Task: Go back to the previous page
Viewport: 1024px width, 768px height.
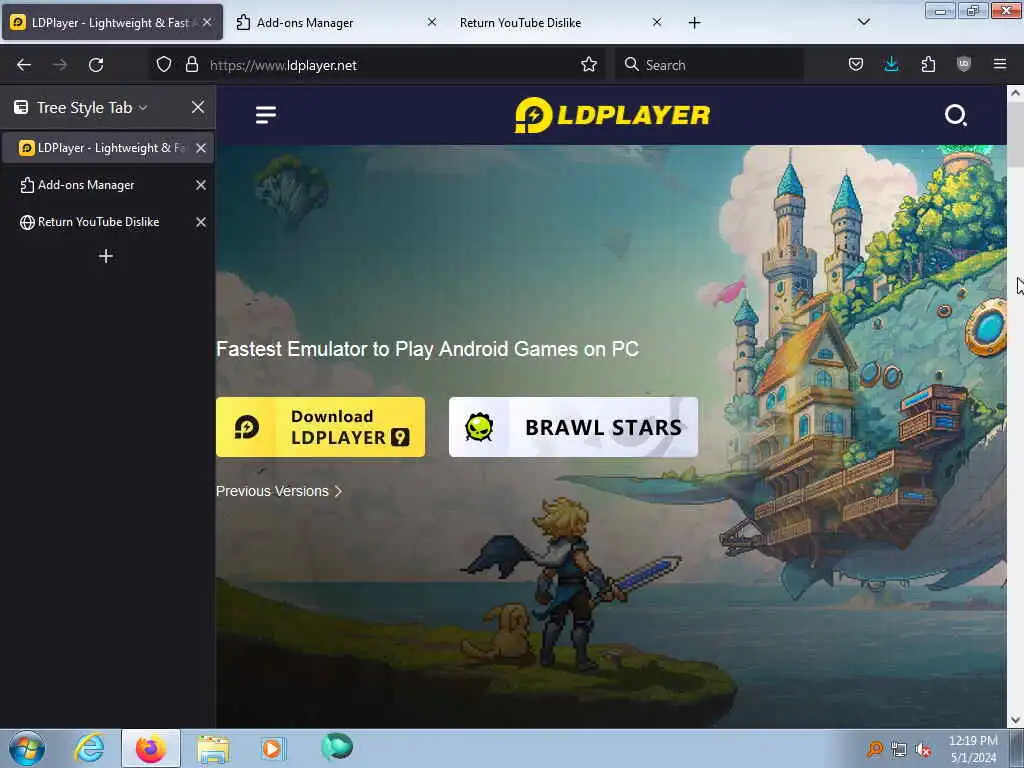Action: [24, 65]
